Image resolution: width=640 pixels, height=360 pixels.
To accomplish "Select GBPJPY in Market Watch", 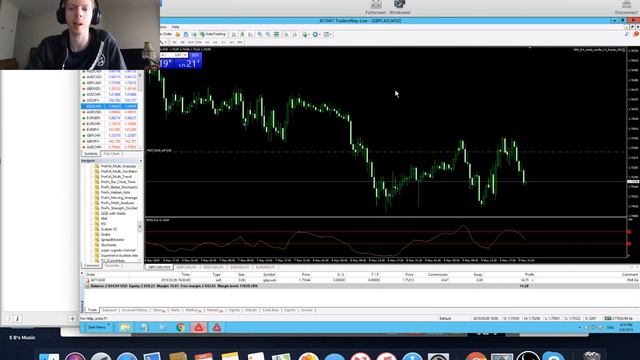I will click(x=109, y=141).
